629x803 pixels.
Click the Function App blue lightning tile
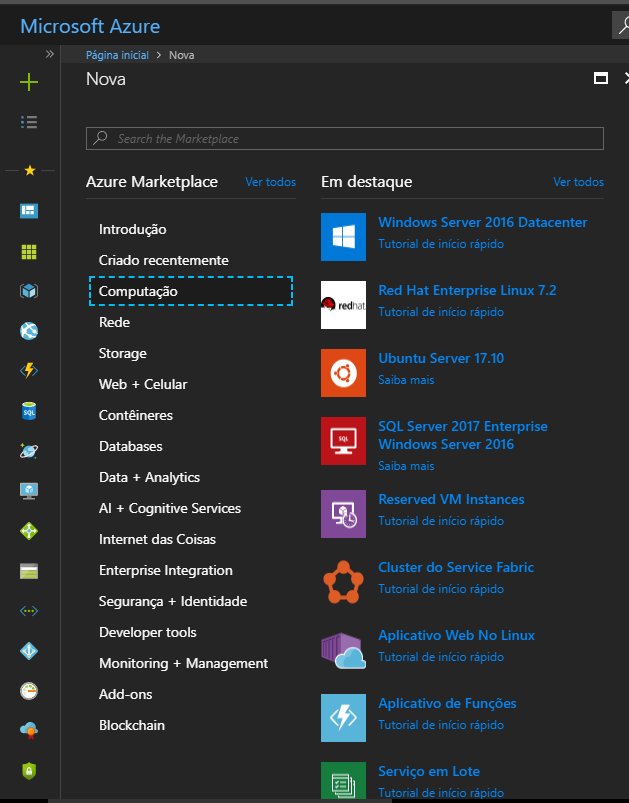[343, 718]
